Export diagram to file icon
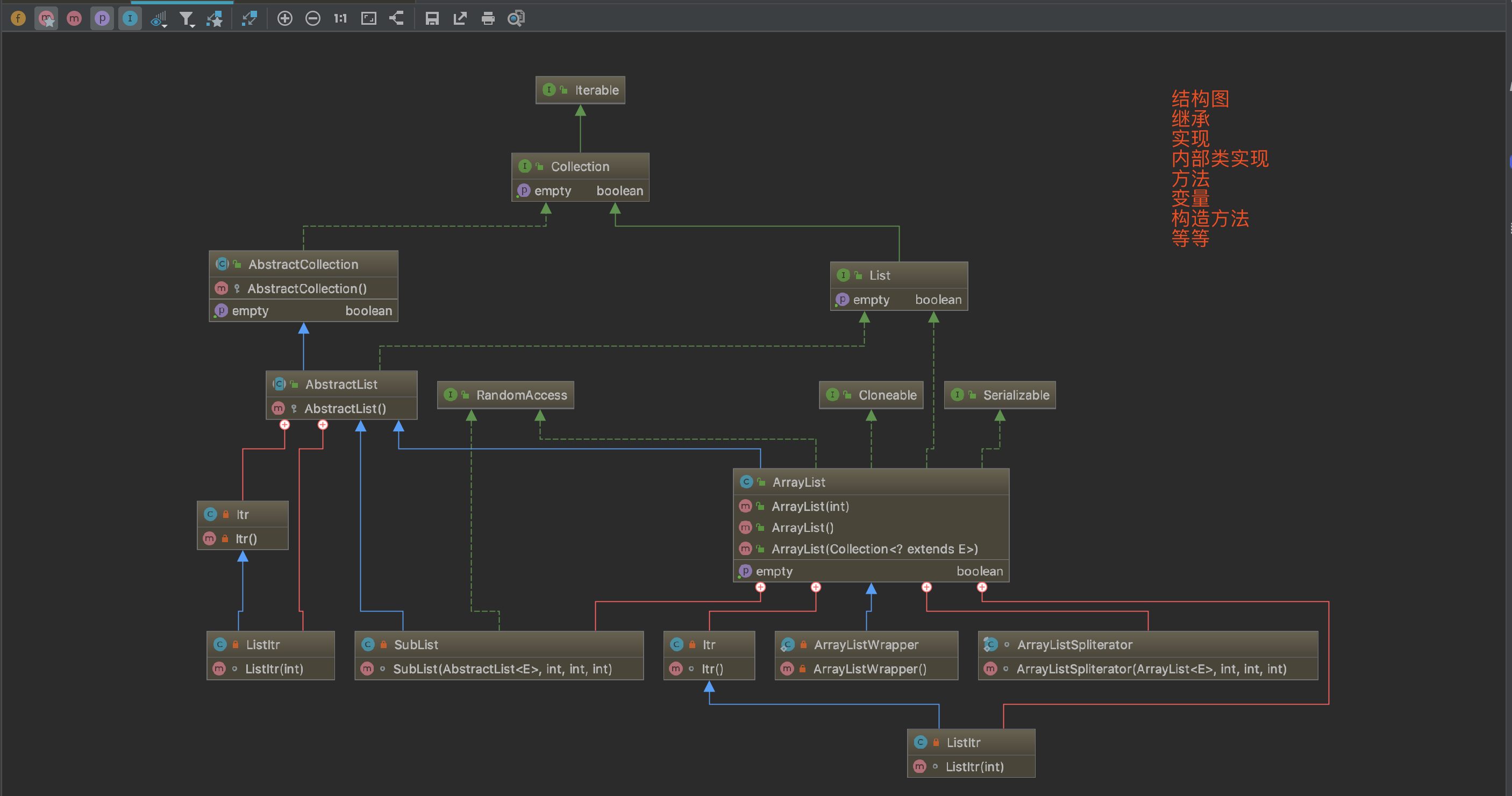 click(460, 18)
